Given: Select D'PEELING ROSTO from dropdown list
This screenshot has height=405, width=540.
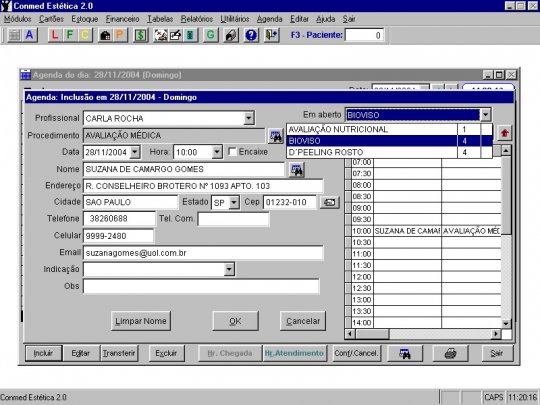Looking at the screenshot, I should click(389, 152).
